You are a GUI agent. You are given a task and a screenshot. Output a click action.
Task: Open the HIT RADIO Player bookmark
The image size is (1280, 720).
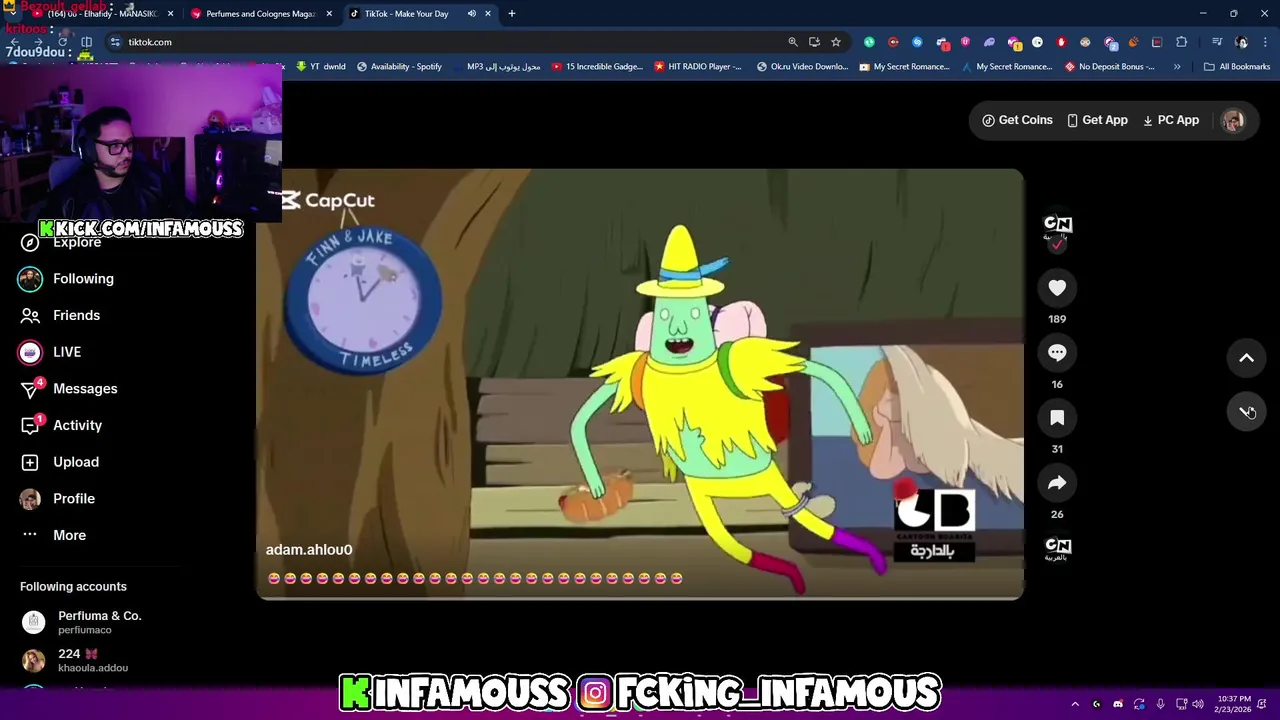[x=698, y=67]
